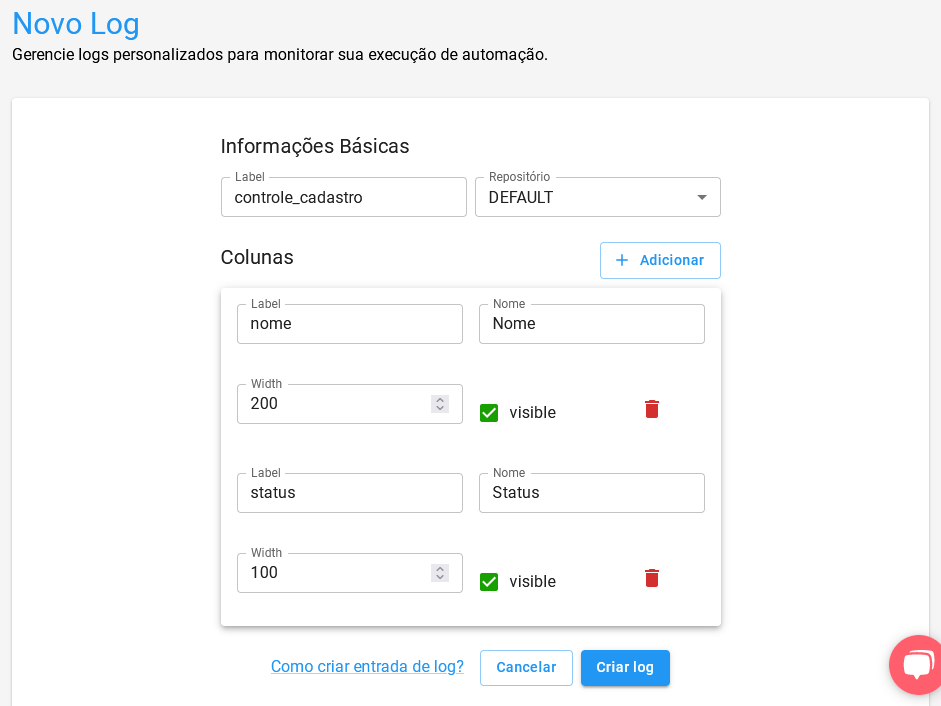Click the Informações Básicas heading
941x706 pixels.
315,146
